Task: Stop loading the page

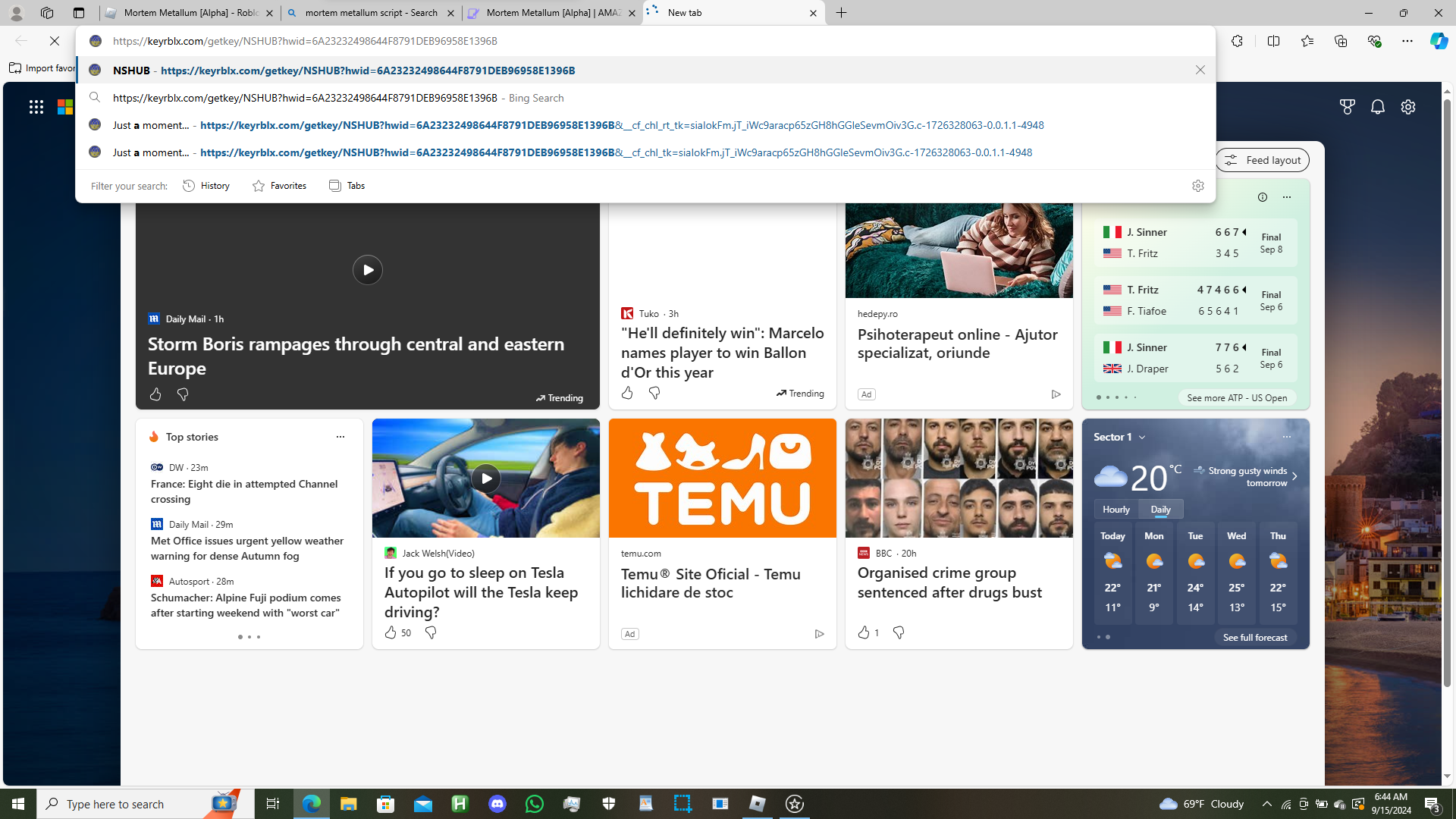Action: pyautogui.click(x=55, y=41)
